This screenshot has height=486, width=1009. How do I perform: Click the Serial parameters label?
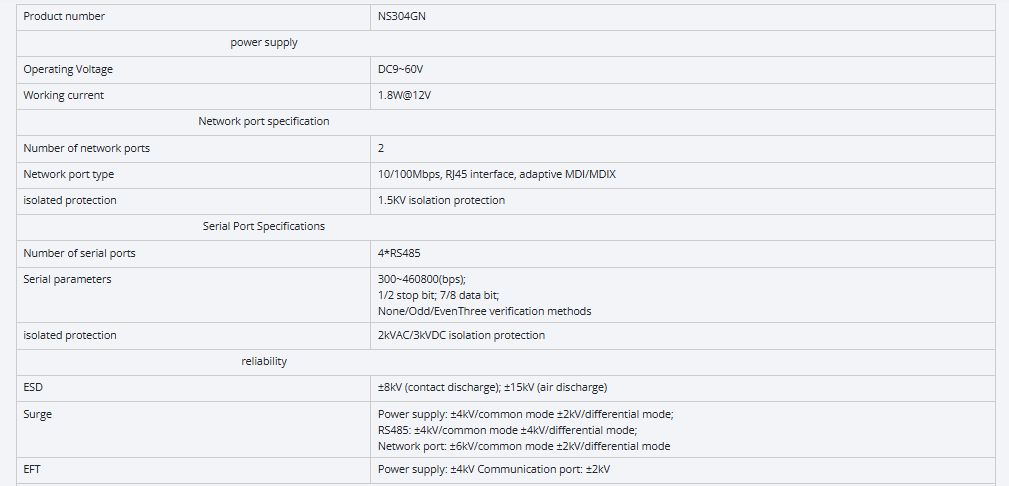tap(67, 279)
